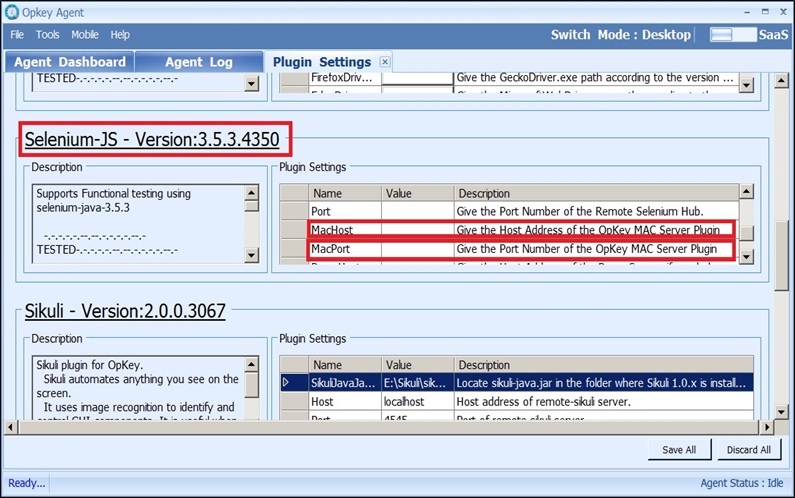Click the Selenium-JS Version:3.5.3.4350 heading
The width and height of the screenshot is (795, 498).
pyautogui.click(x=152, y=139)
